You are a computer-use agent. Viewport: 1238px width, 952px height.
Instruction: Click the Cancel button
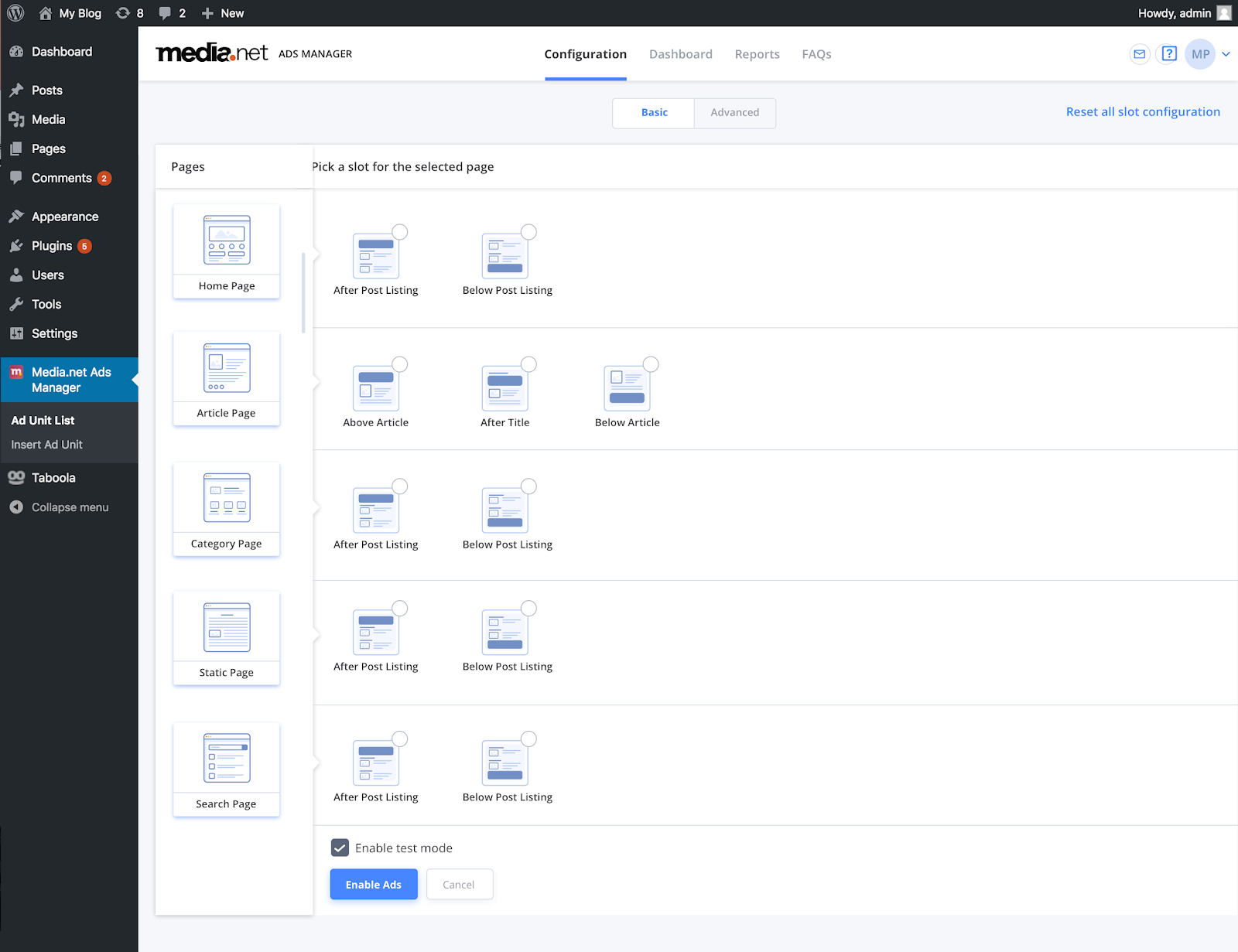[x=459, y=885]
